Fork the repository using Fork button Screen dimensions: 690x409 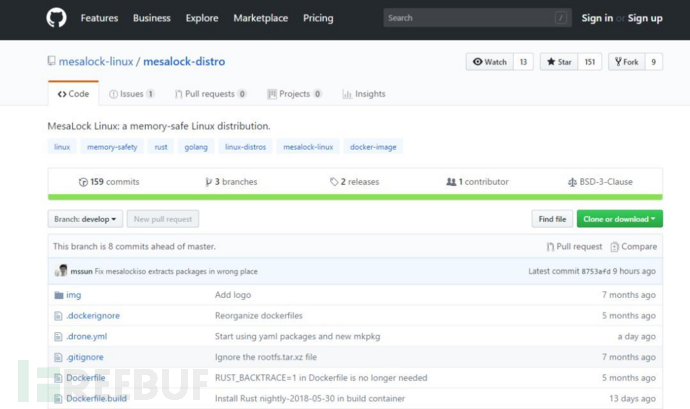tap(626, 62)
